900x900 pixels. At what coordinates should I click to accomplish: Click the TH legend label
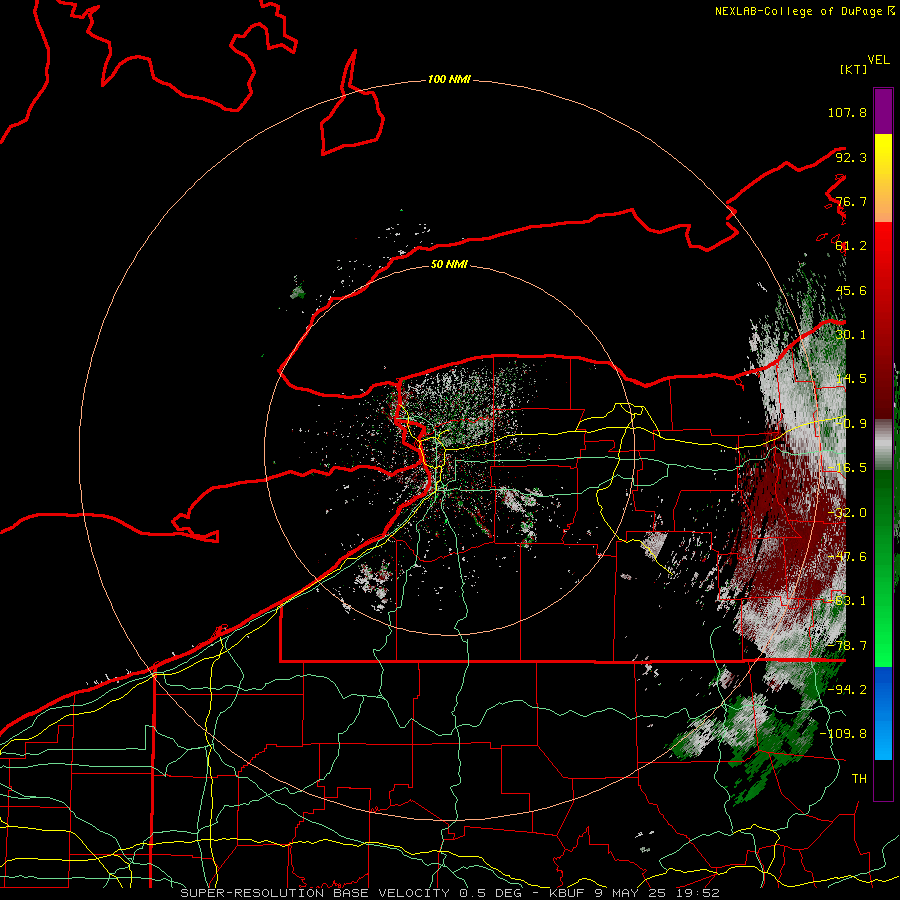[859, 778]
